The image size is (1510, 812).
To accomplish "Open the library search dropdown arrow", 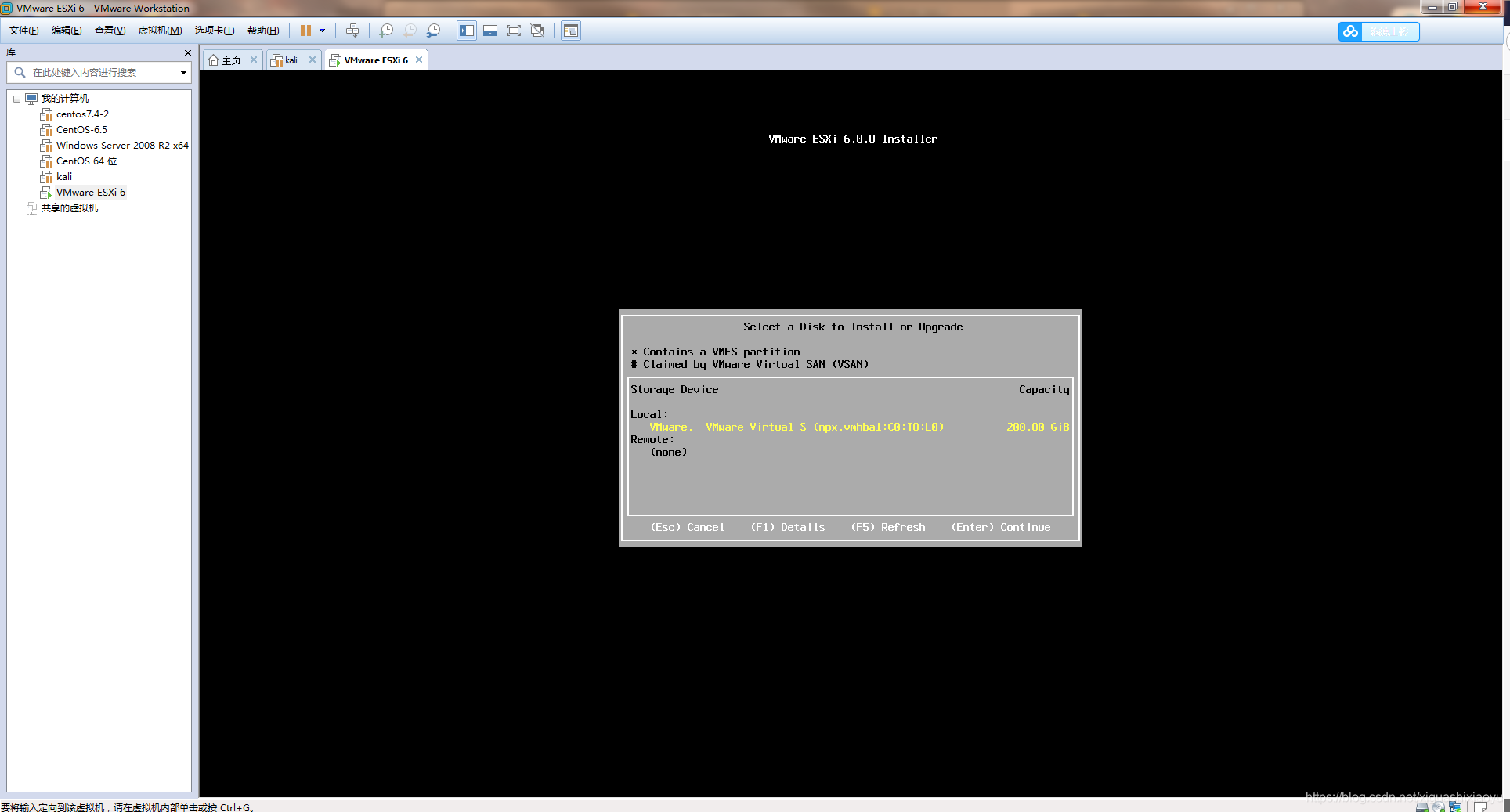I will (183, 72).
